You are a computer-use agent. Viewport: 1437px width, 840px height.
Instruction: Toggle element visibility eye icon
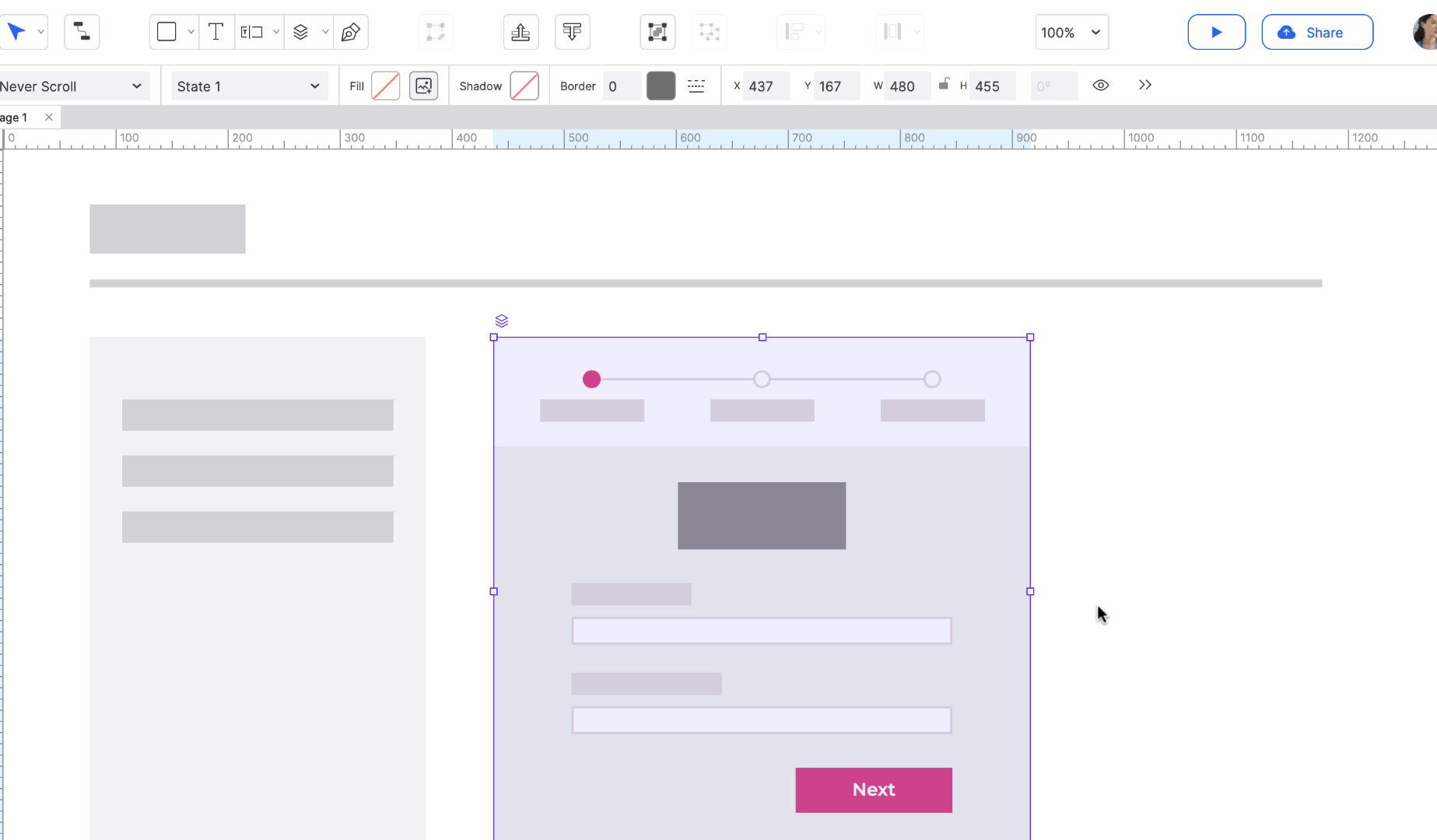tap(1100, 86)
